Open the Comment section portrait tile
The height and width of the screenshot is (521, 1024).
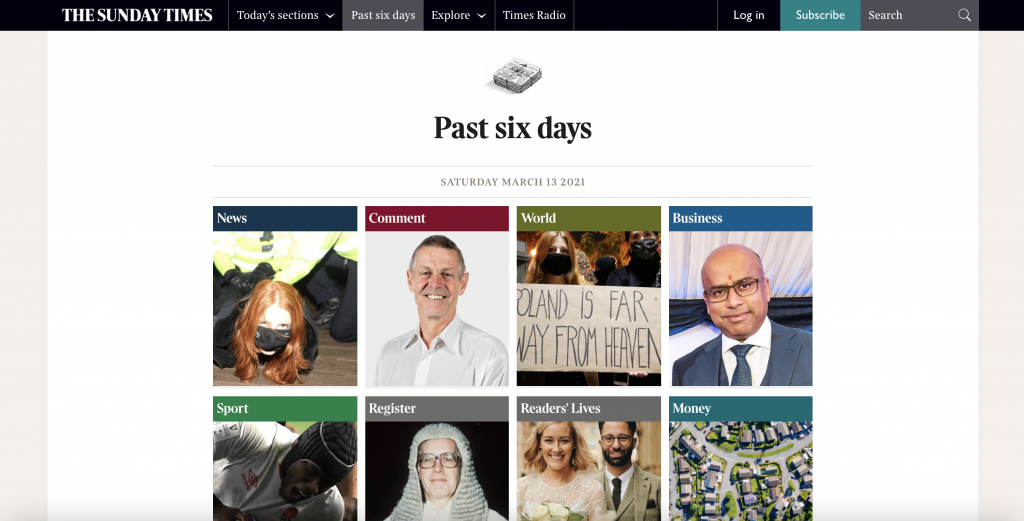click(x=437, y=308)
